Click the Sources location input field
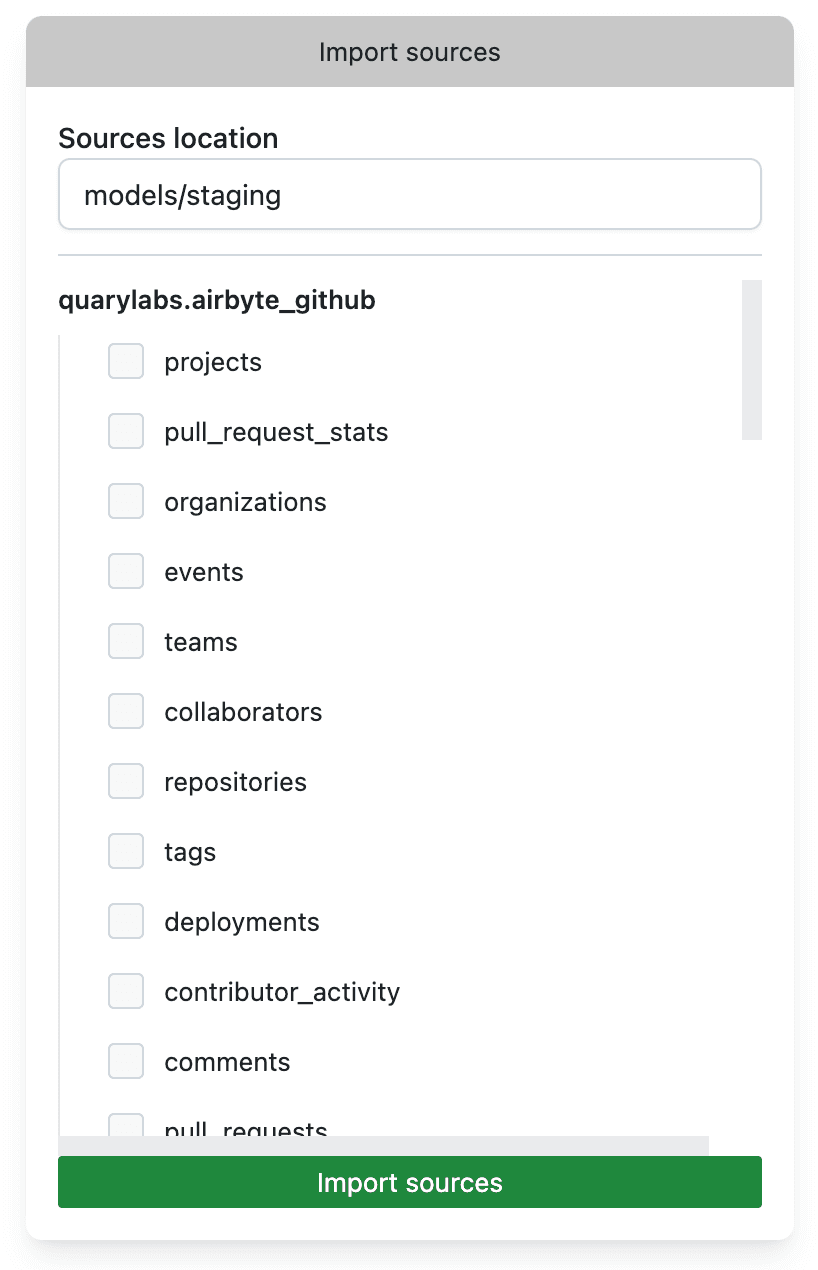Viewport: 818px width, 1270px height. (409, 195)
